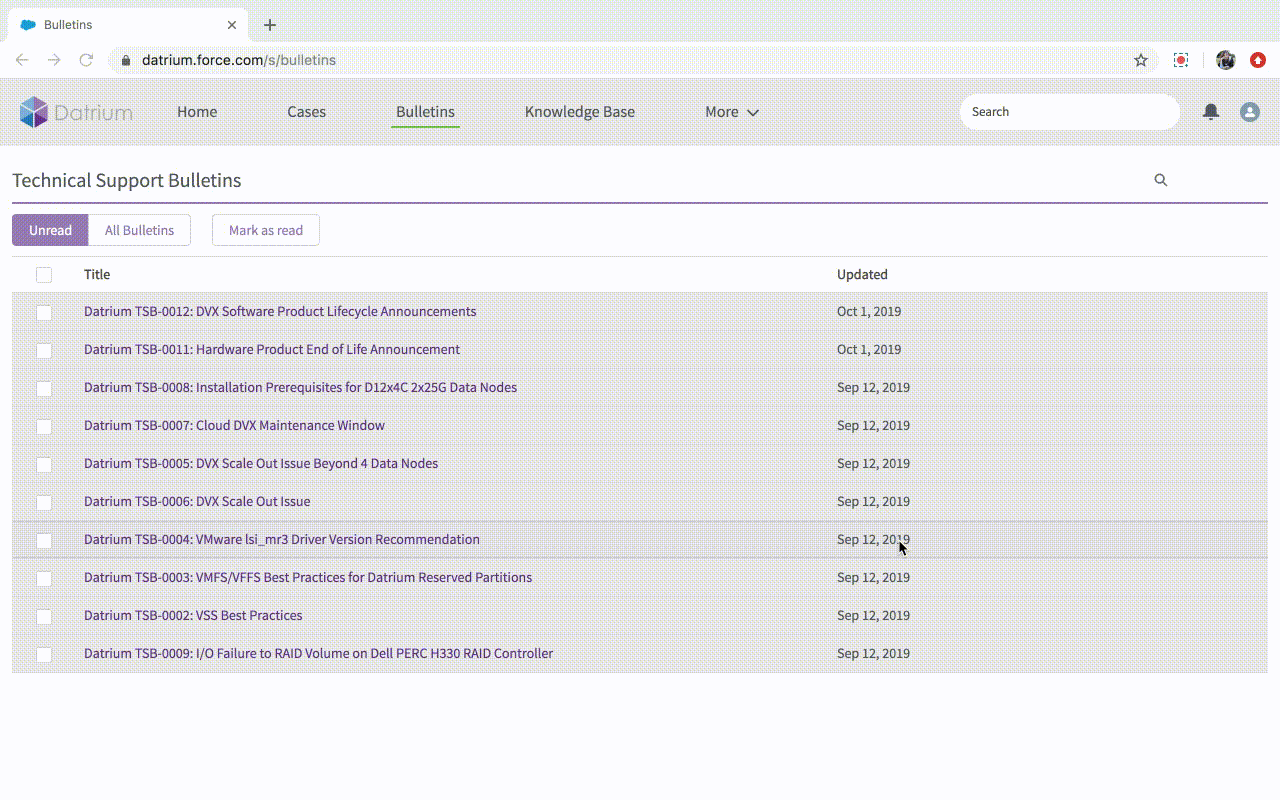Open the Knowledge Base nav item
Viewport: 1280px width, 800px height.
pos(580,112)
